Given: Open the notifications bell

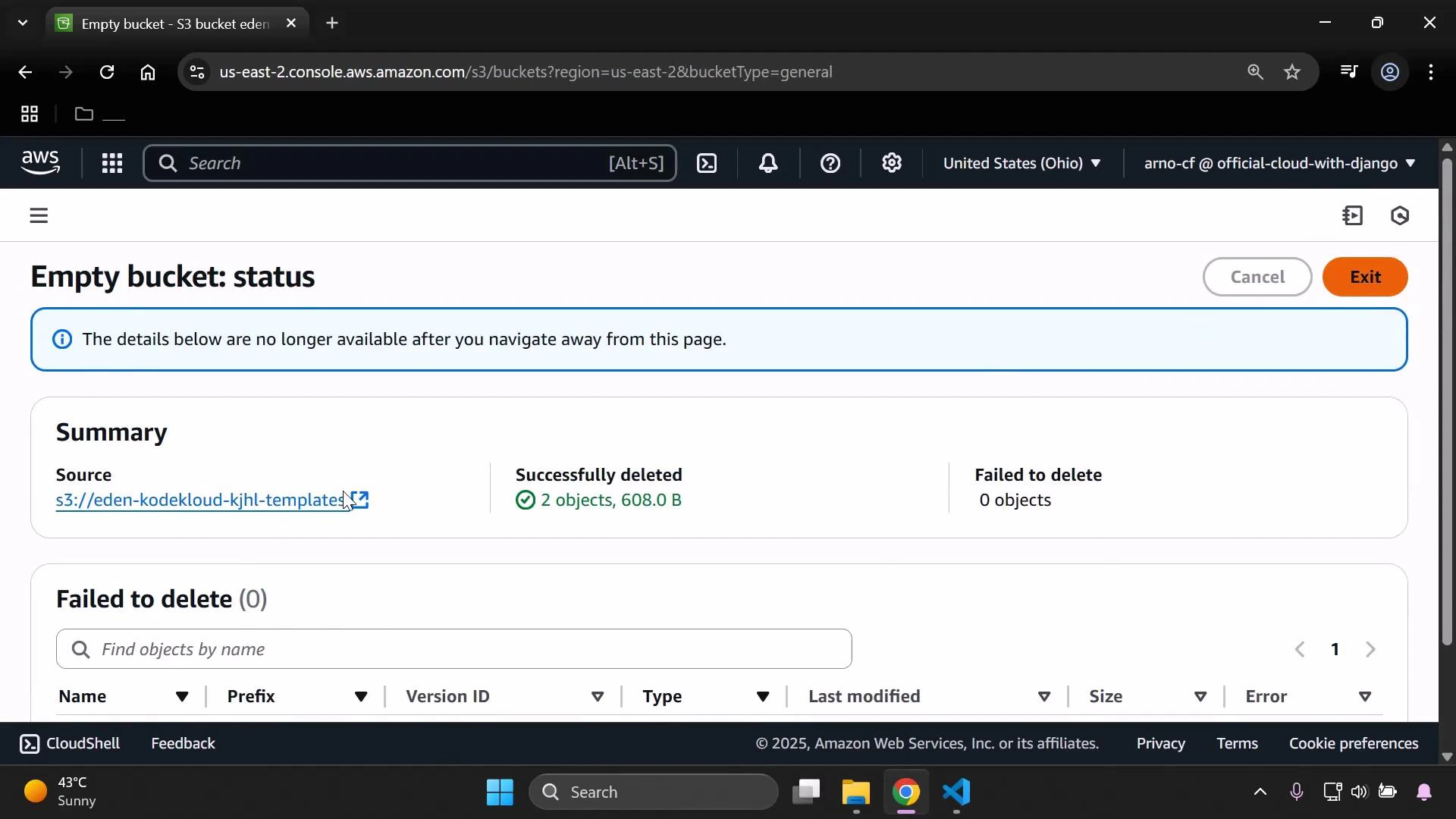Looking at the screenshot, I should pos(768,163).
